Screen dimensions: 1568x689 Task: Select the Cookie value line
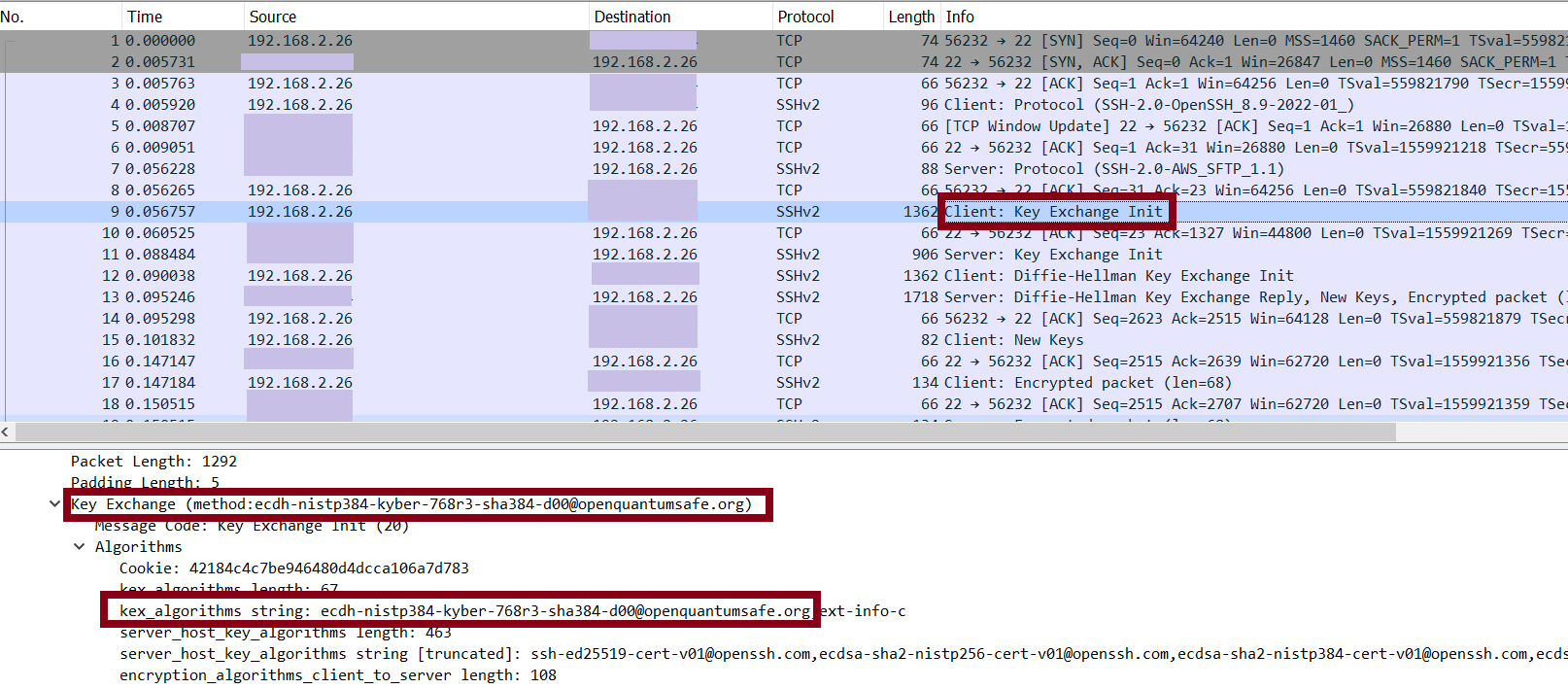(294, 568)
